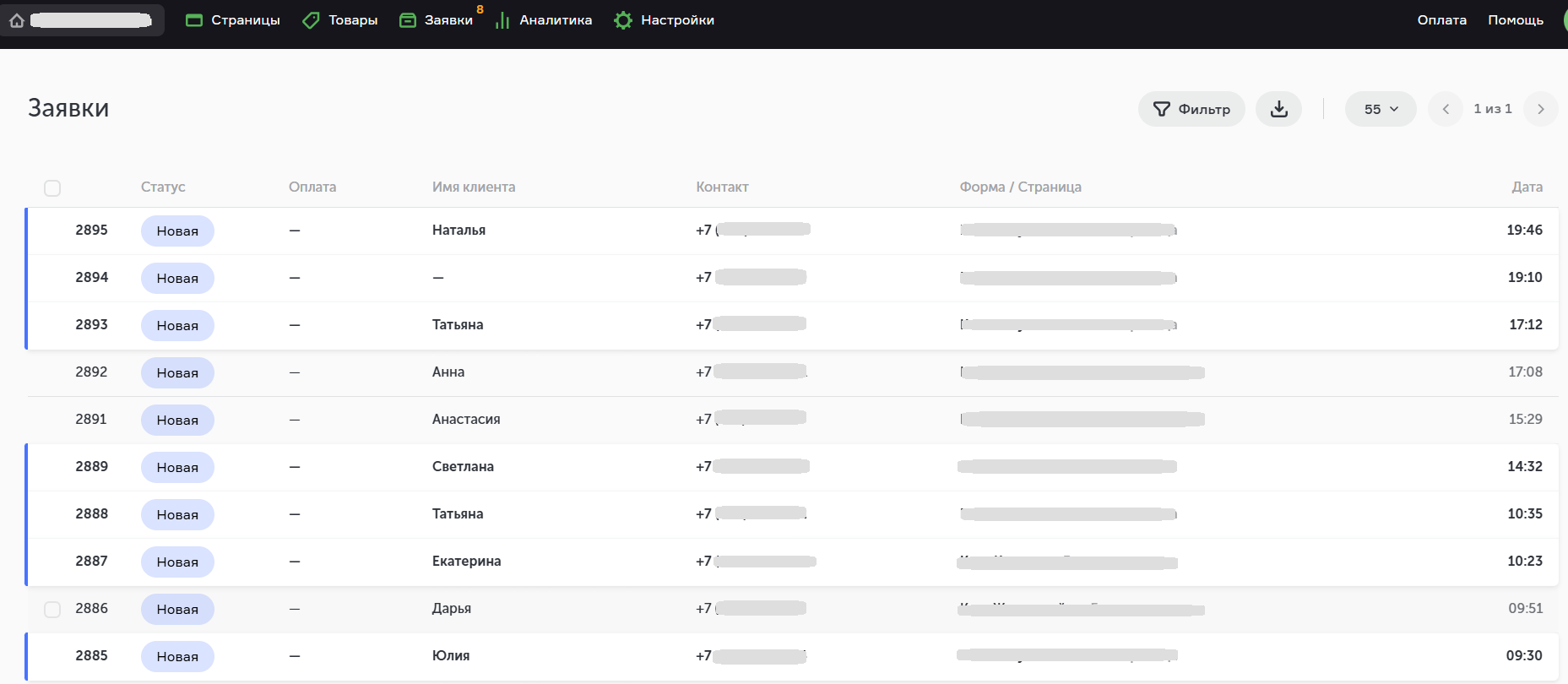Select request number 2887
The image size is (1568, 684).
91,561
